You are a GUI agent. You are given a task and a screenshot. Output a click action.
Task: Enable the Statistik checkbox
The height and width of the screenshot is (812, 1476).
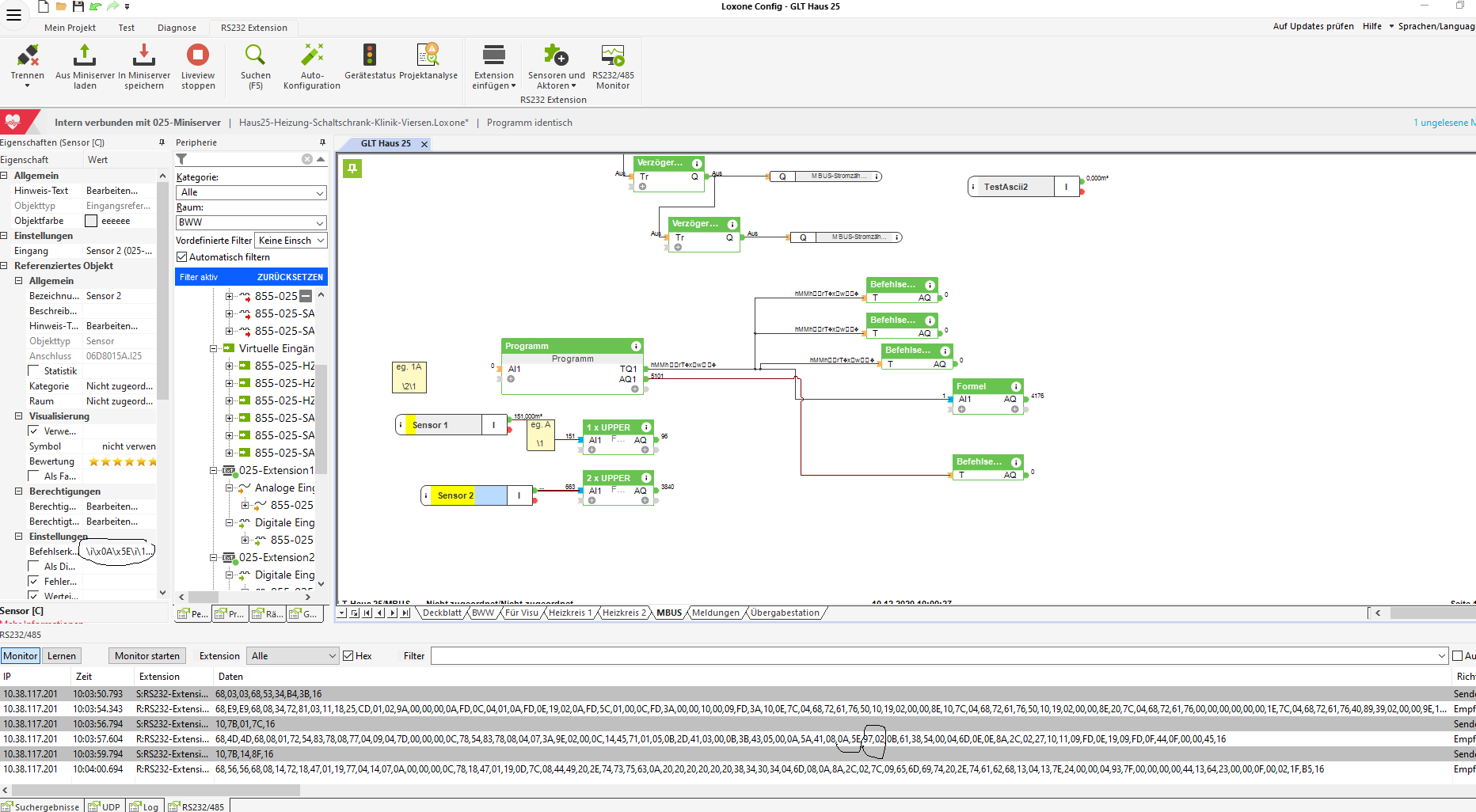point(34,371)
